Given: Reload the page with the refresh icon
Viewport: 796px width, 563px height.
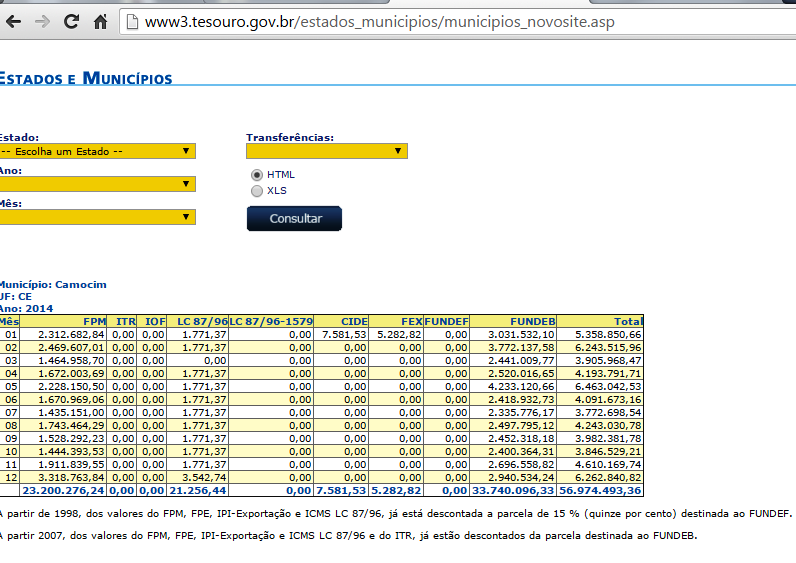Looking at the screenshot, I should [x=71, y=21].
